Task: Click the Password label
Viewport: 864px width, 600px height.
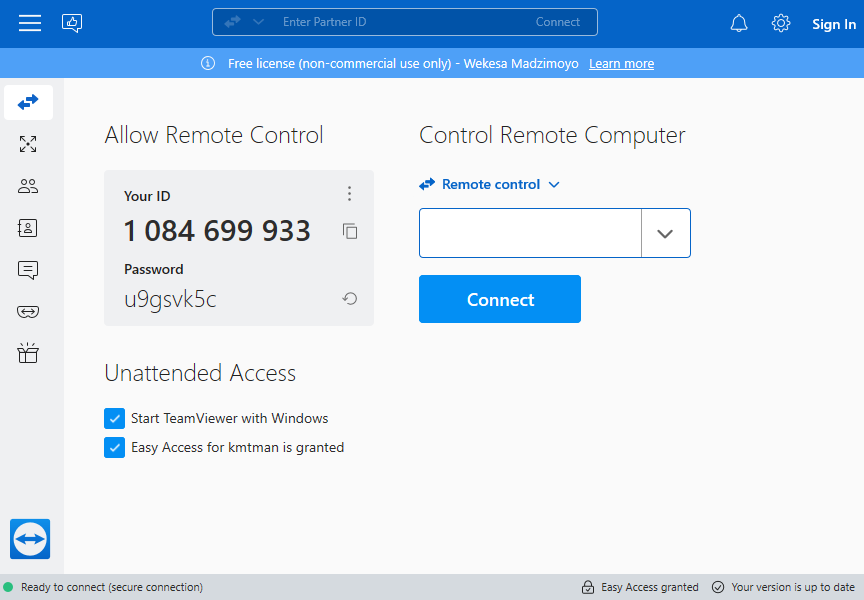Action: [154, 269]
